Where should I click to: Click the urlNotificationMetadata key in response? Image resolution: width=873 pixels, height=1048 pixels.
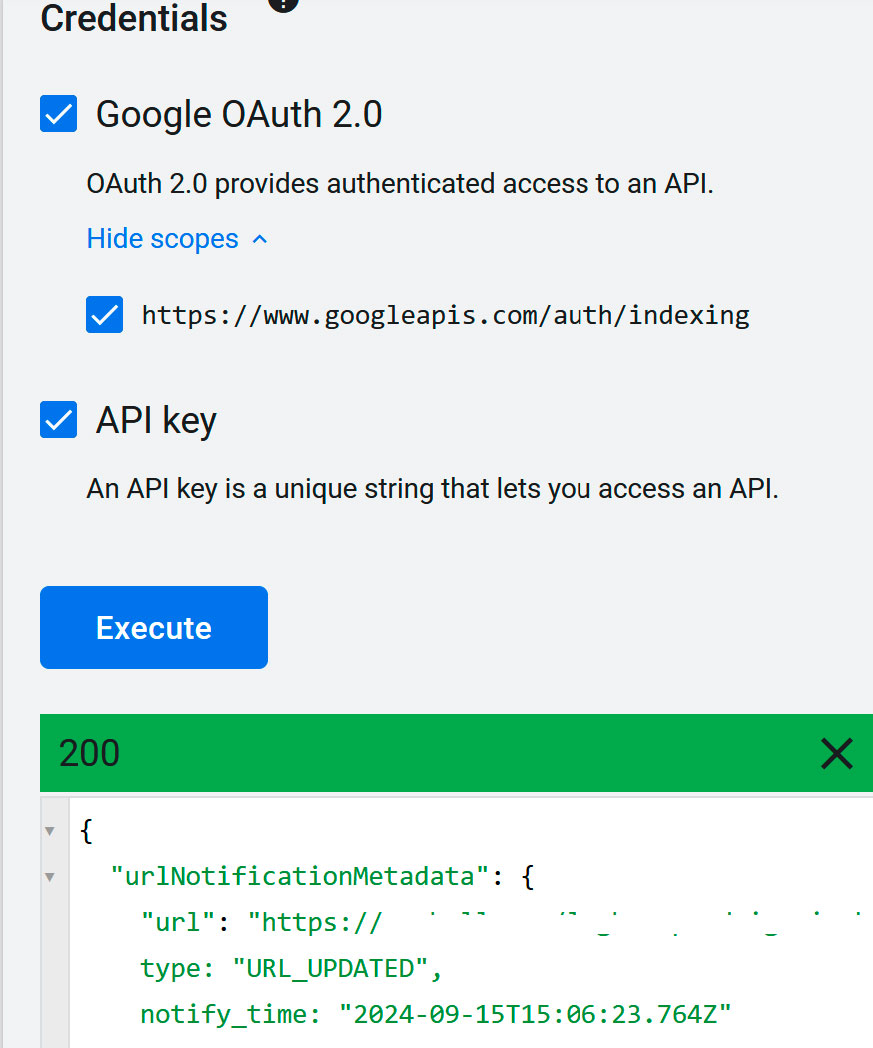301,876
